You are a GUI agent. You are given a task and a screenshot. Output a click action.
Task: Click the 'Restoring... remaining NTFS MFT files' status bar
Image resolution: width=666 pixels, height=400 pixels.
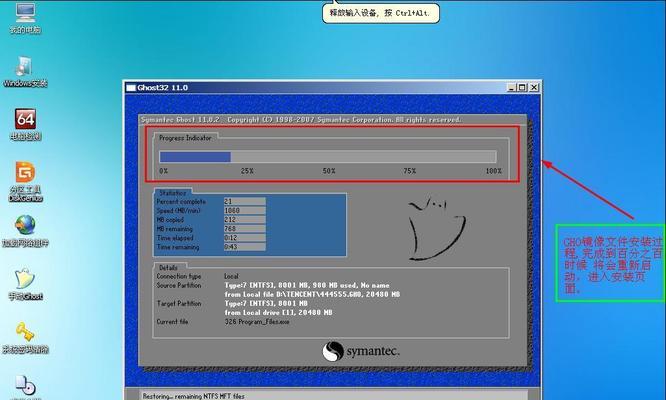[x=333, y=395]
